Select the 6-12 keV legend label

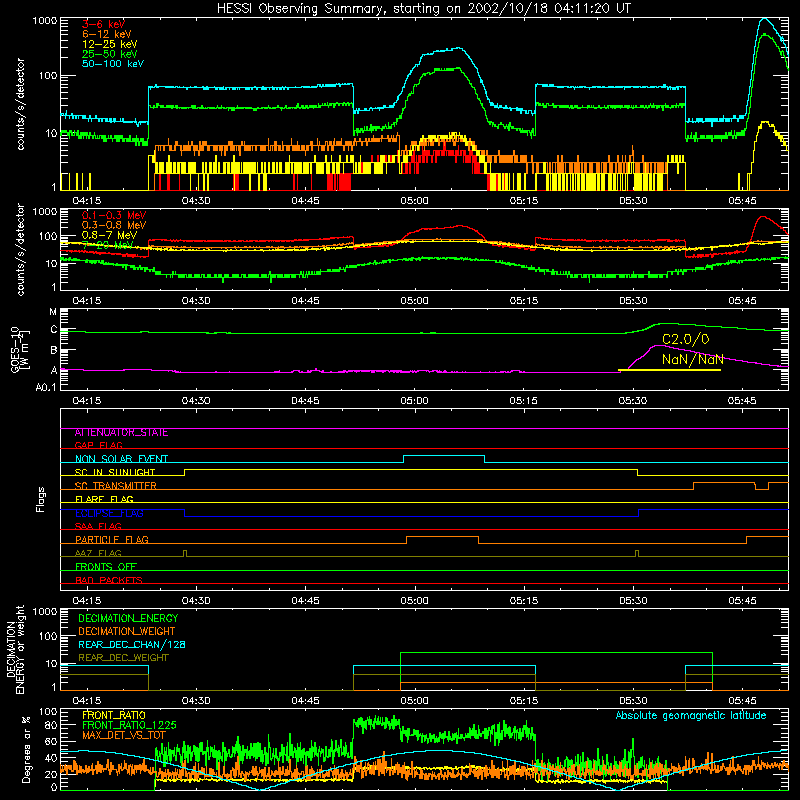point(107,34)
